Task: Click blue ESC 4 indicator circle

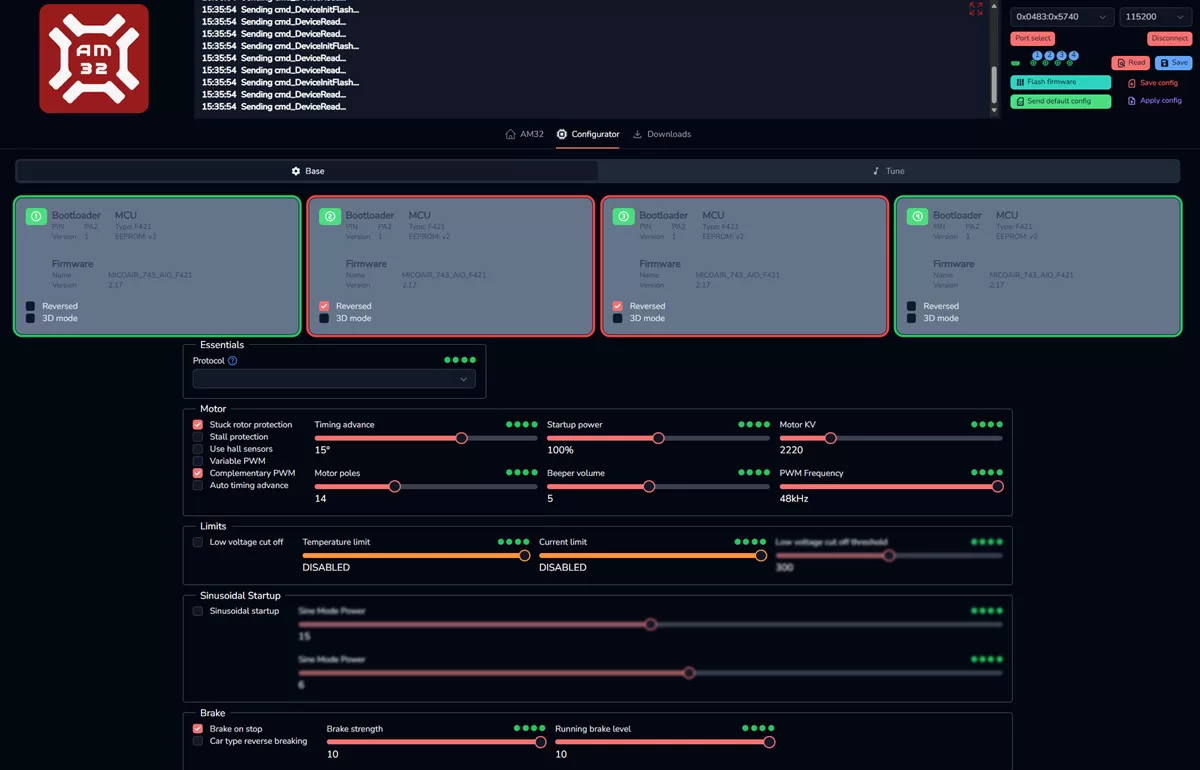Action: tap(1073, 56)
